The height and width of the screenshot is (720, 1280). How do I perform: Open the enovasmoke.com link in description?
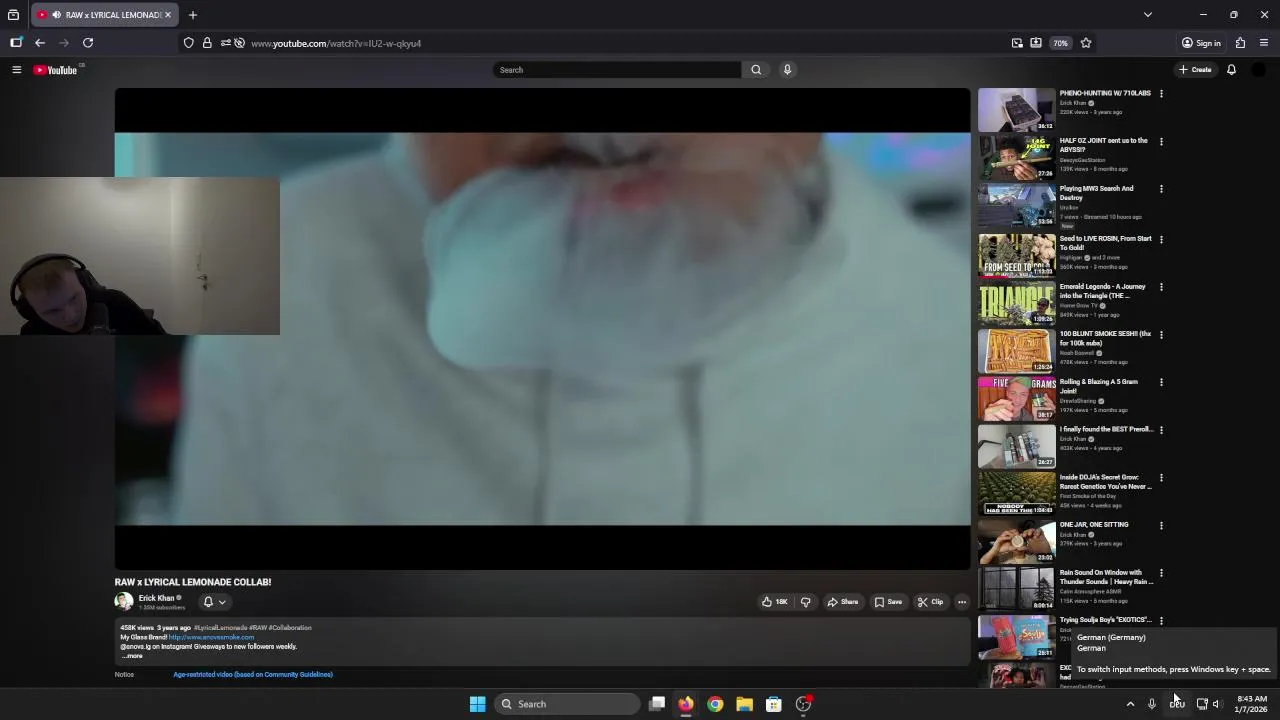211,637
